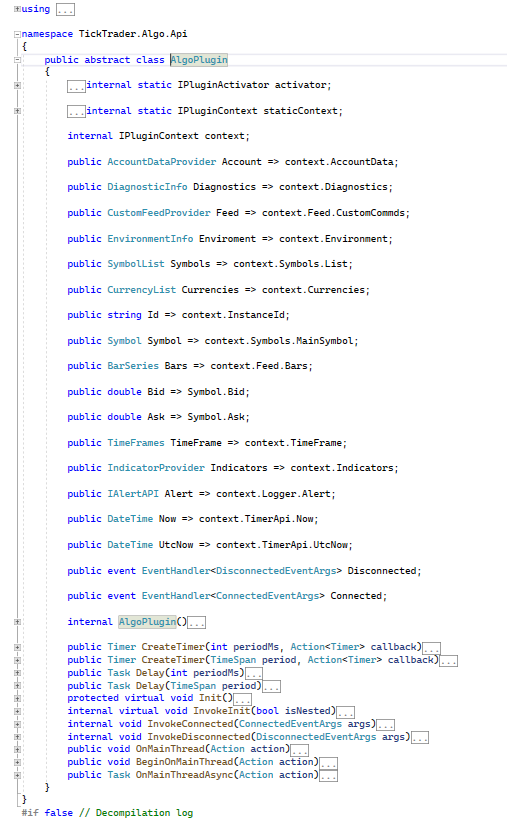
Task: Click collapsed ellipsis box after InvokeInit method
Action: click(x=346, y=712)
